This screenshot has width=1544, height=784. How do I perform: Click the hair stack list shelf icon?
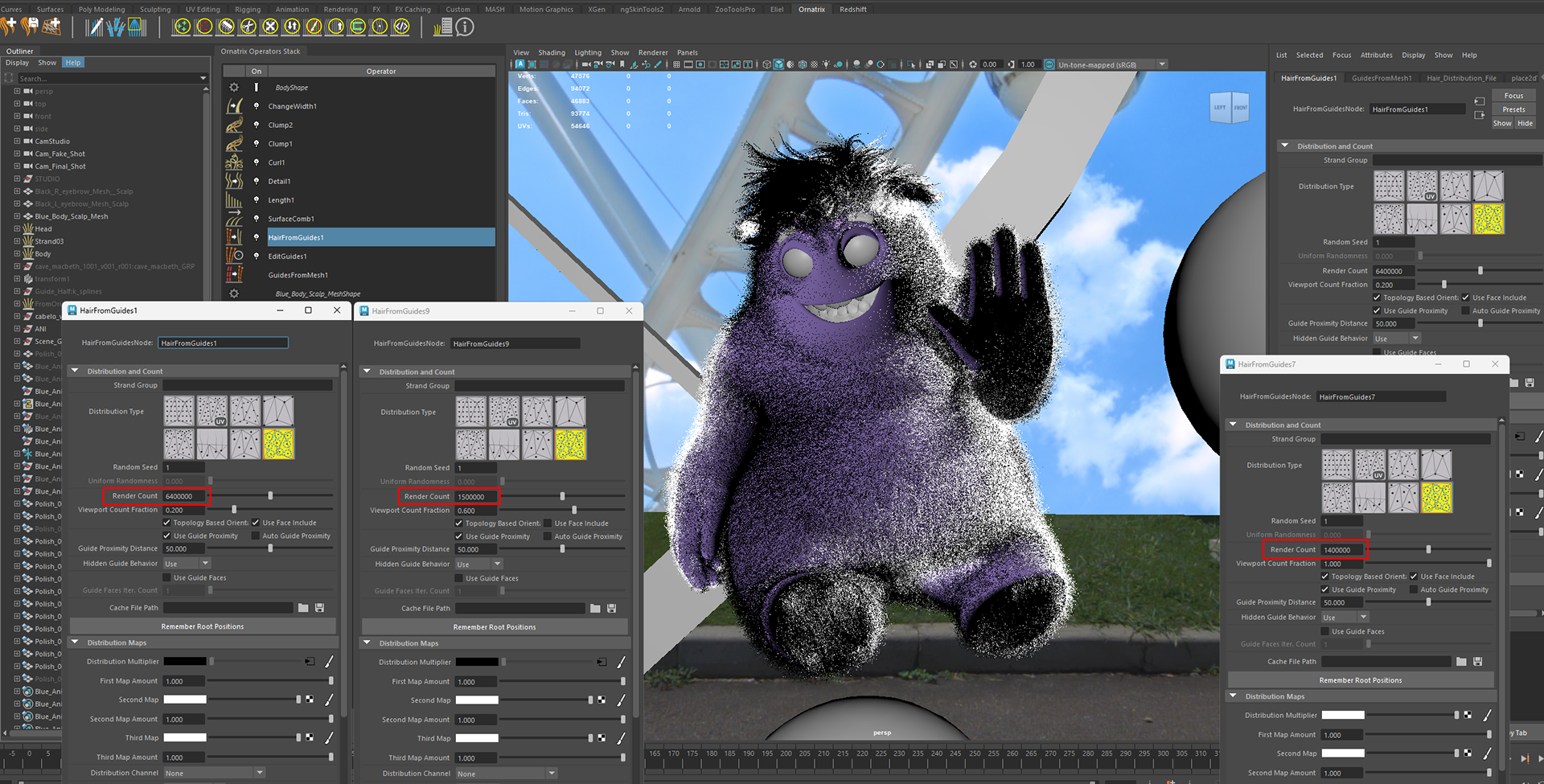click(x=442, y=27)
